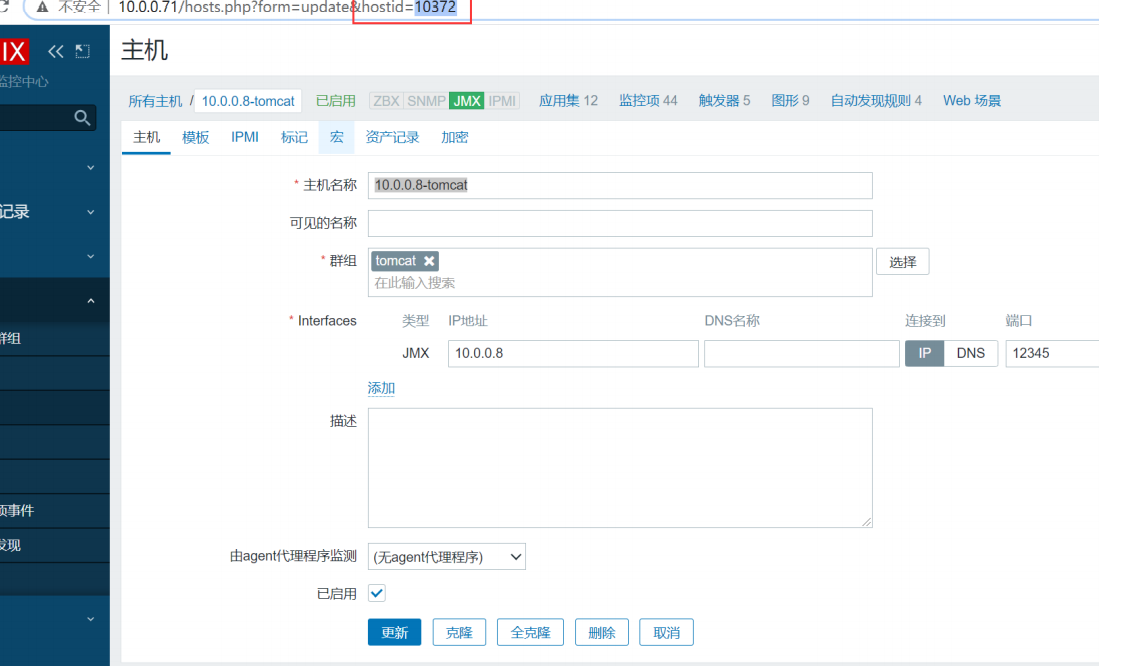Open 图形 9 link
Viewport: 1142px width, 666px height.
(790, 101)
